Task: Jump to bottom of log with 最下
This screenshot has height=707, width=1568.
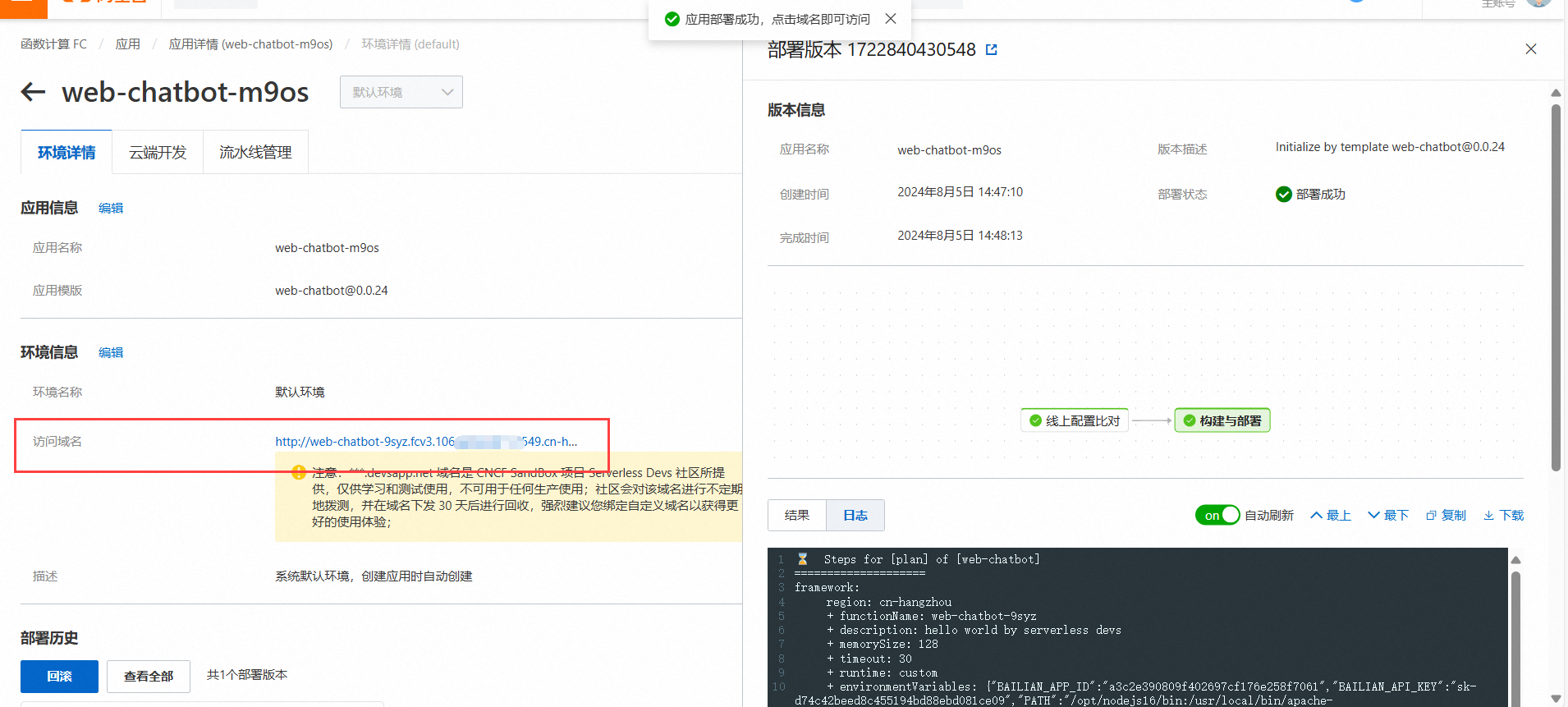Action: [x=1387, y=516]
